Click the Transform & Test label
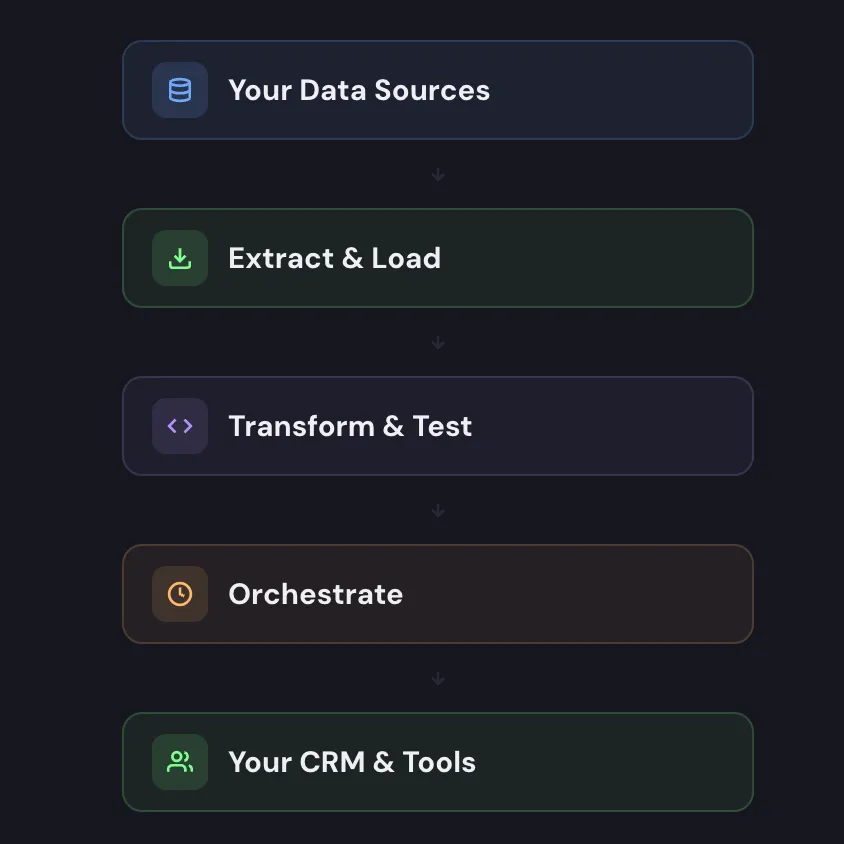The image size is (844, 844). 350,426
